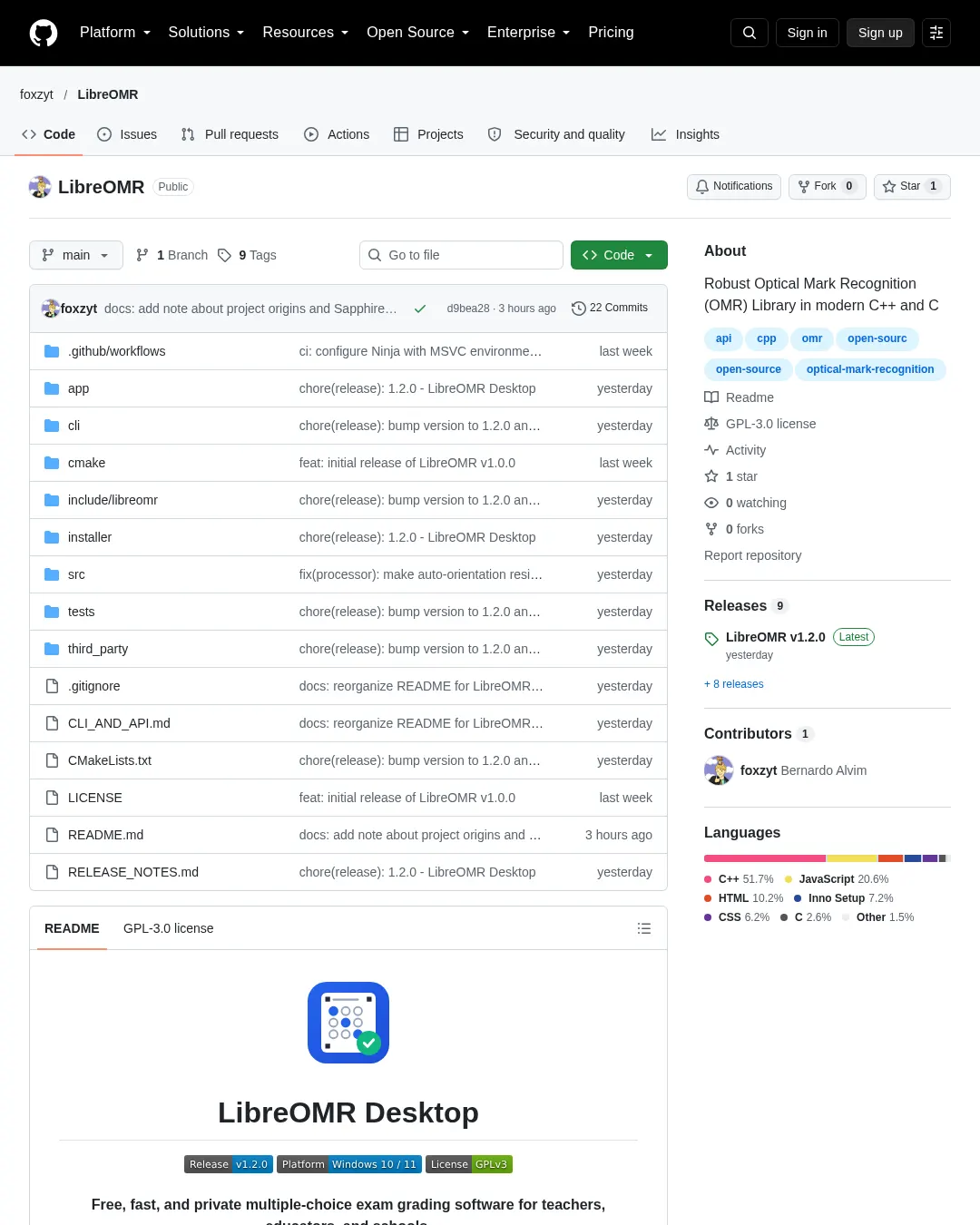980x1225 pixels.
Task: Open the third_party folder
Action: pos(98,649)
